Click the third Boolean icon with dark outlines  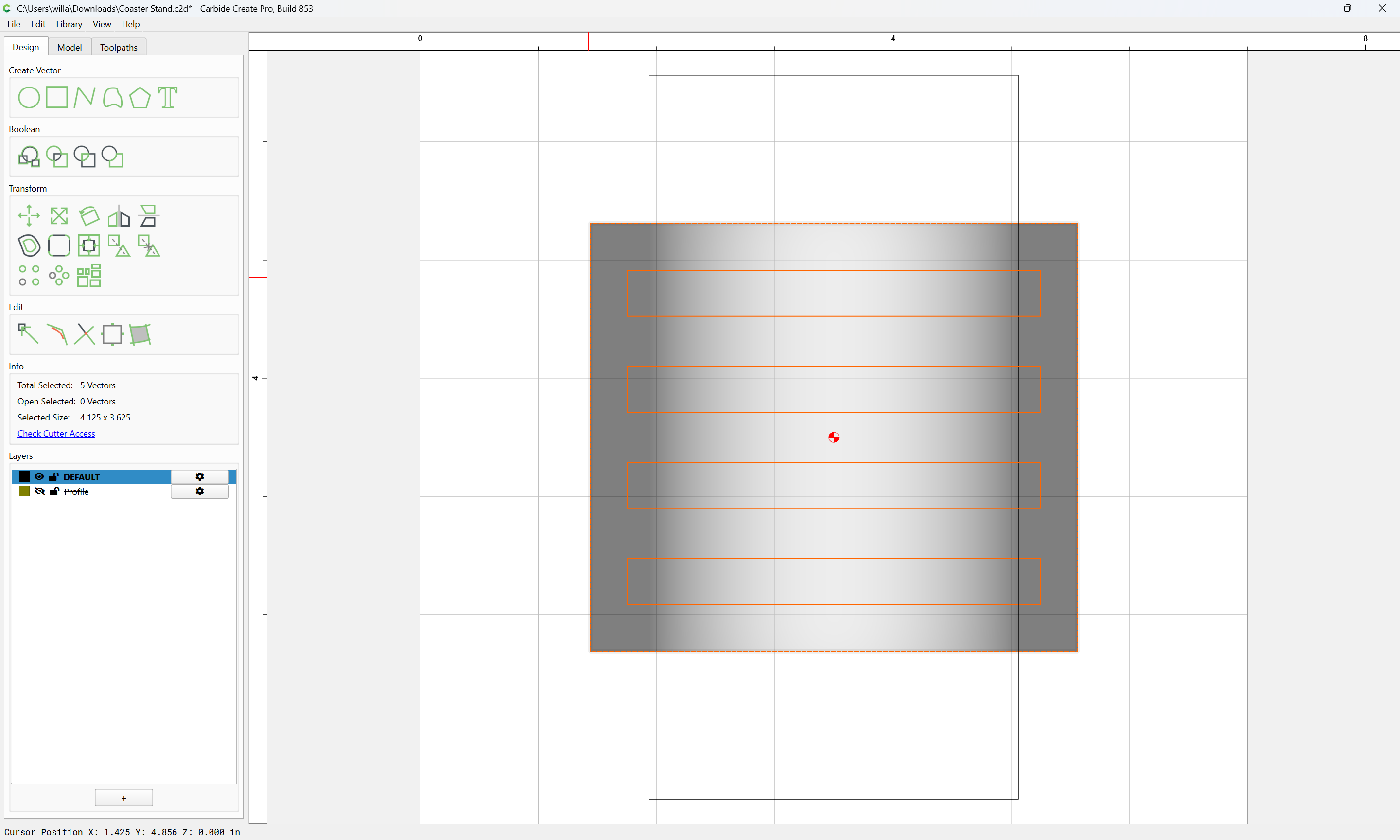84,157
